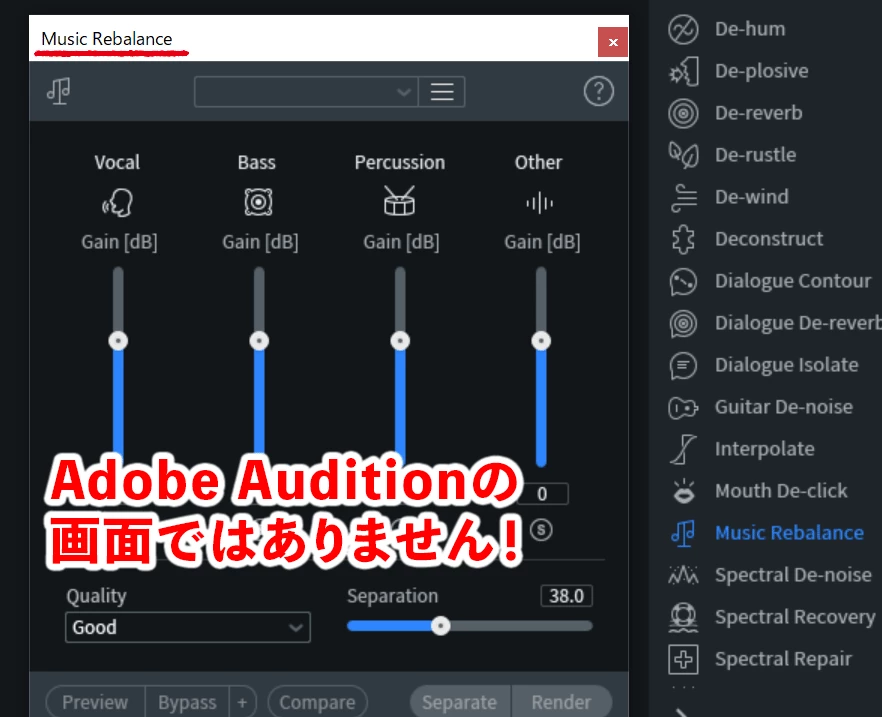Select Dialogue Isolate in the module list
The height and width of the screenshot is (717, 882).
786,365
